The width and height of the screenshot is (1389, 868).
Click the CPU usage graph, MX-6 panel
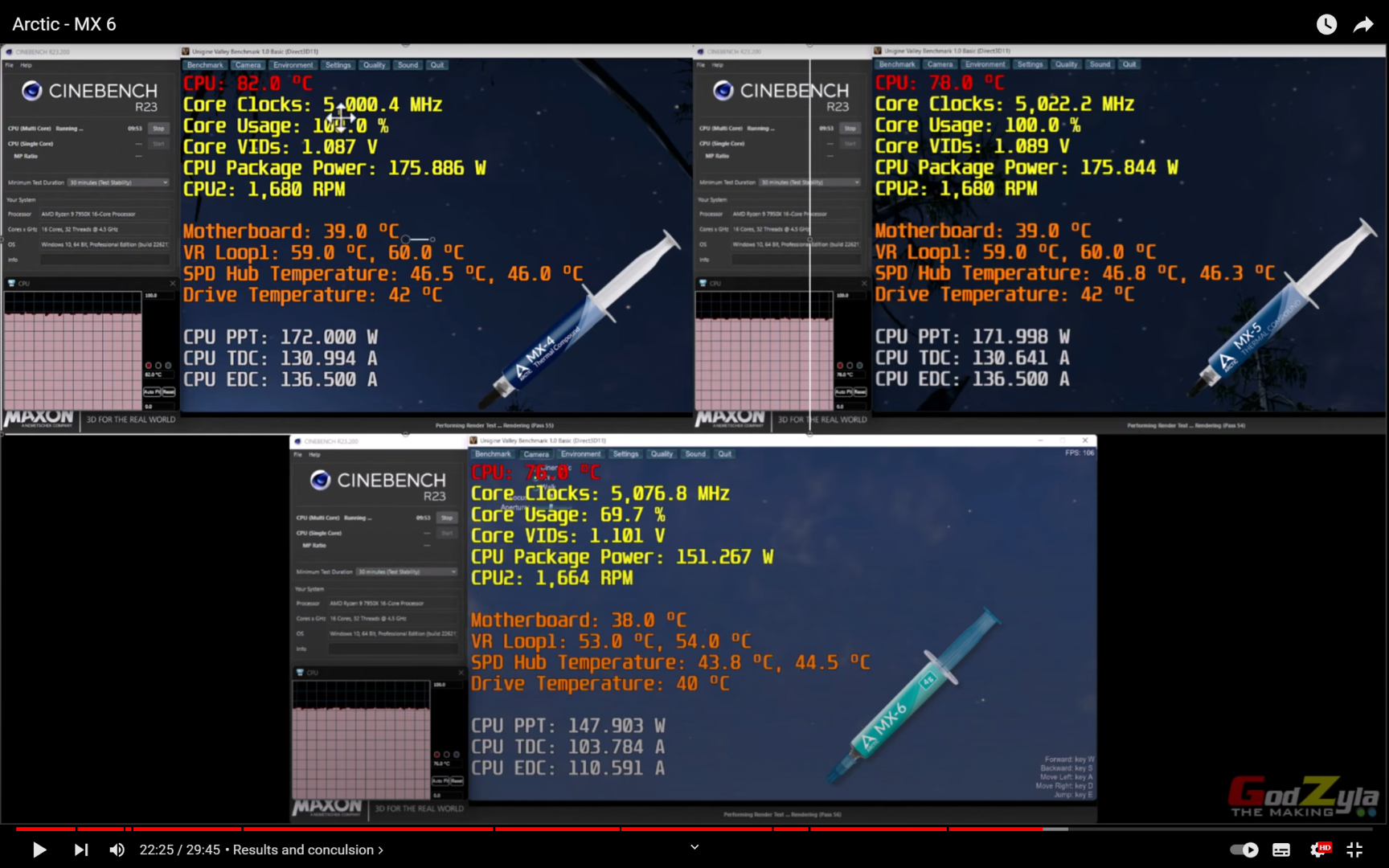361,740
